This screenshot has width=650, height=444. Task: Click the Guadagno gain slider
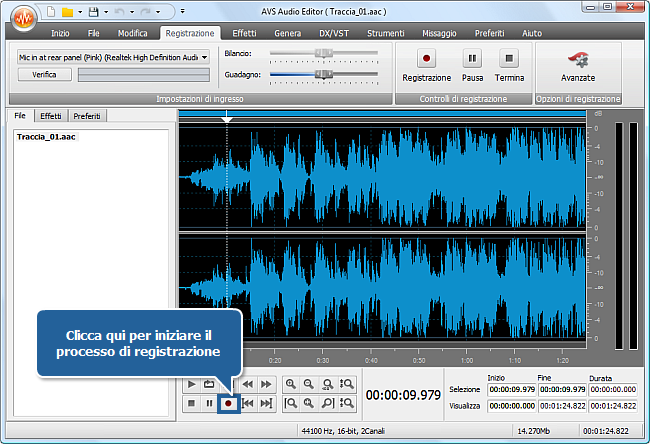coord(324,73)
